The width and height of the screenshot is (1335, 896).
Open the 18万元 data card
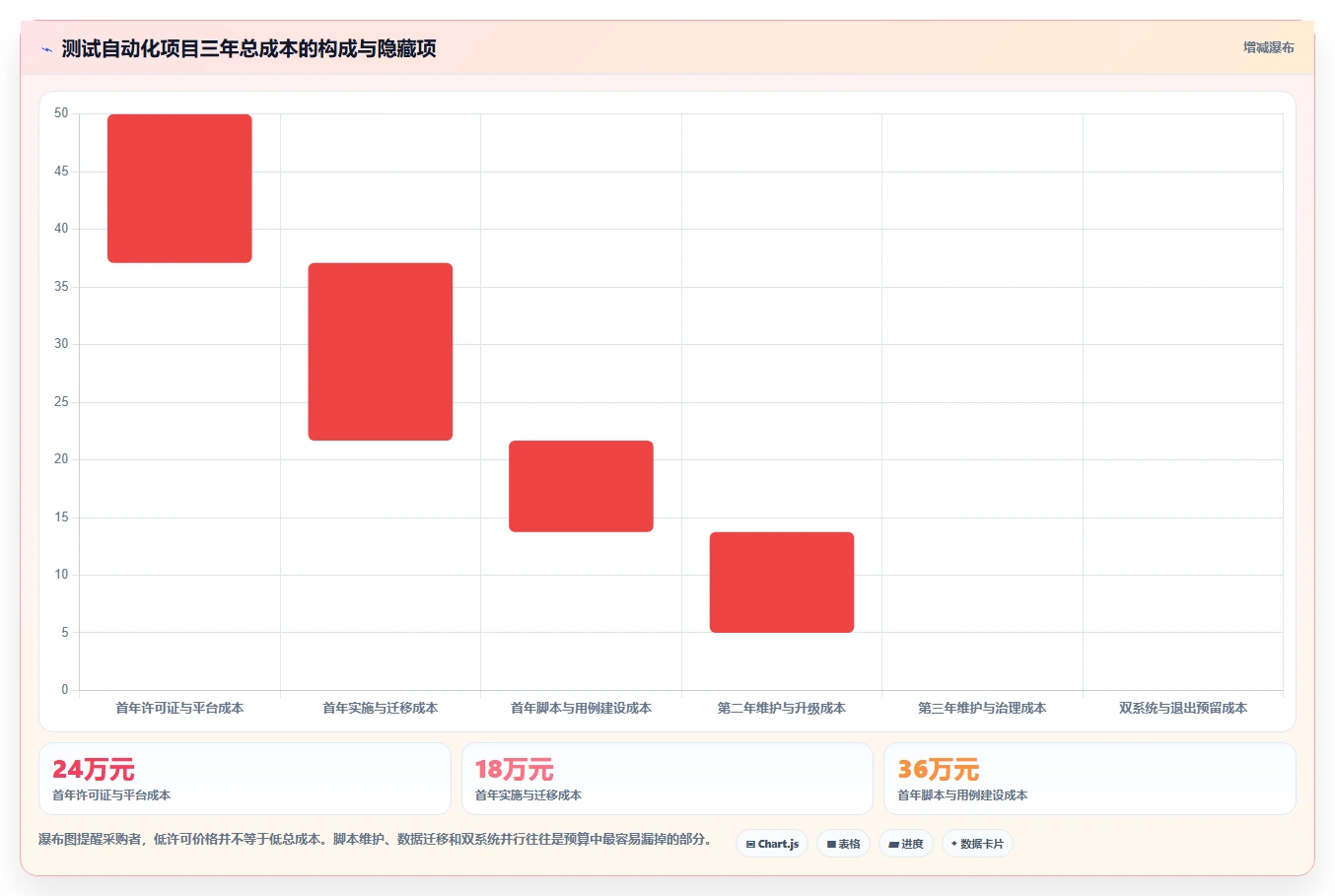click(667, 779)
